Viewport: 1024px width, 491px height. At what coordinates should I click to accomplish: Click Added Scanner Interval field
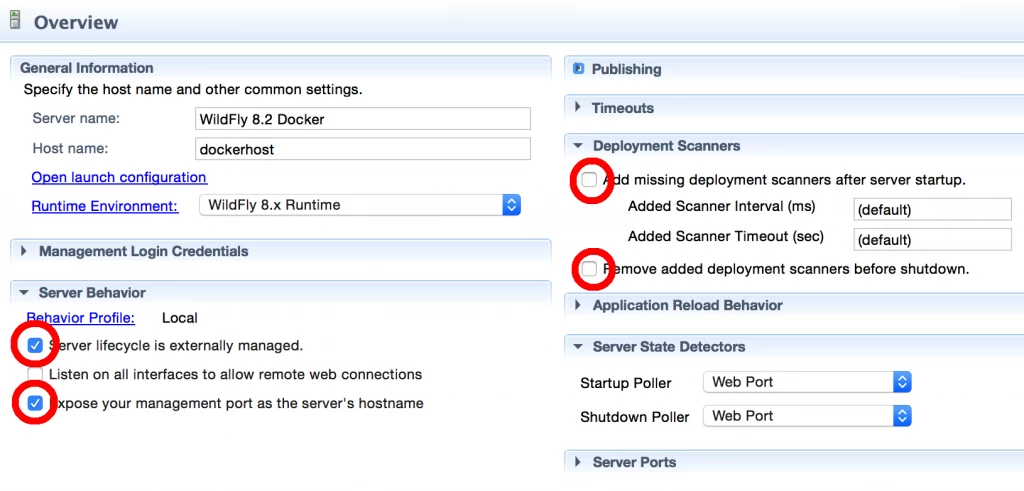coord(933,210)
